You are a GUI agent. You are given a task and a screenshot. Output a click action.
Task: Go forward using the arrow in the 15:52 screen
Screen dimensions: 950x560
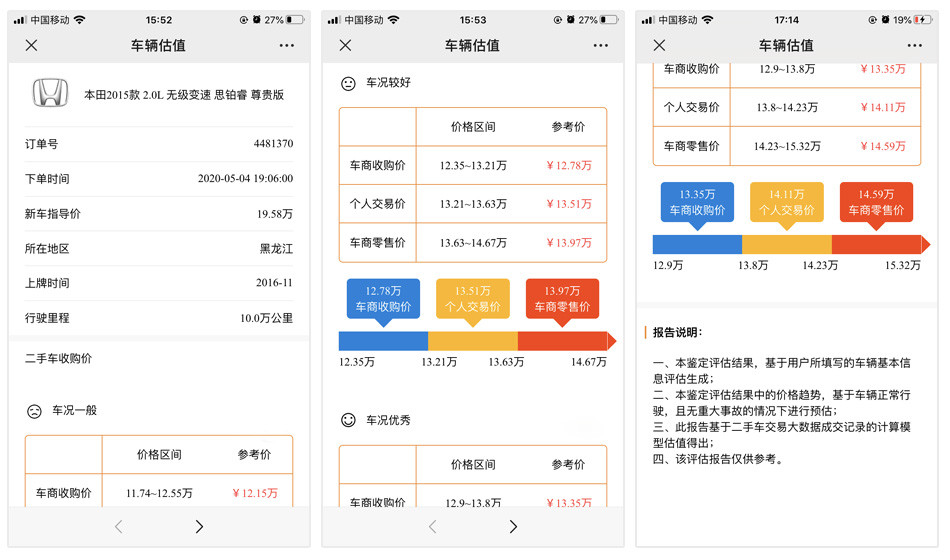click(x=199, y=526)
